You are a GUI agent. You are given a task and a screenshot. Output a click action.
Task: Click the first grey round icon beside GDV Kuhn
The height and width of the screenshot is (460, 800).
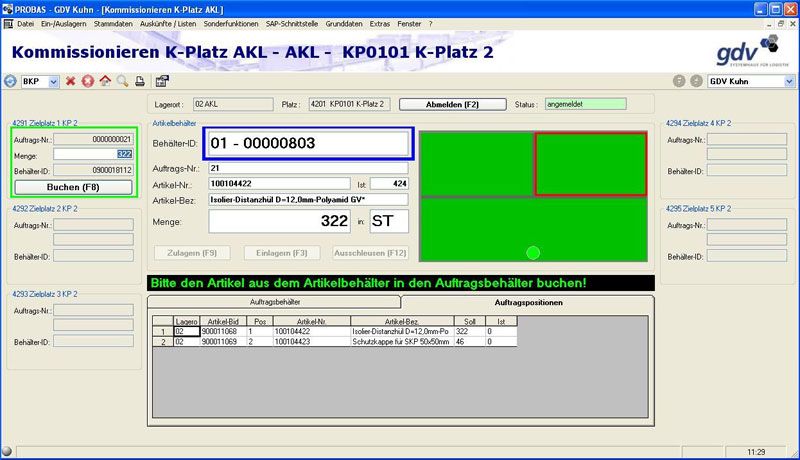(x=679, y=81)
